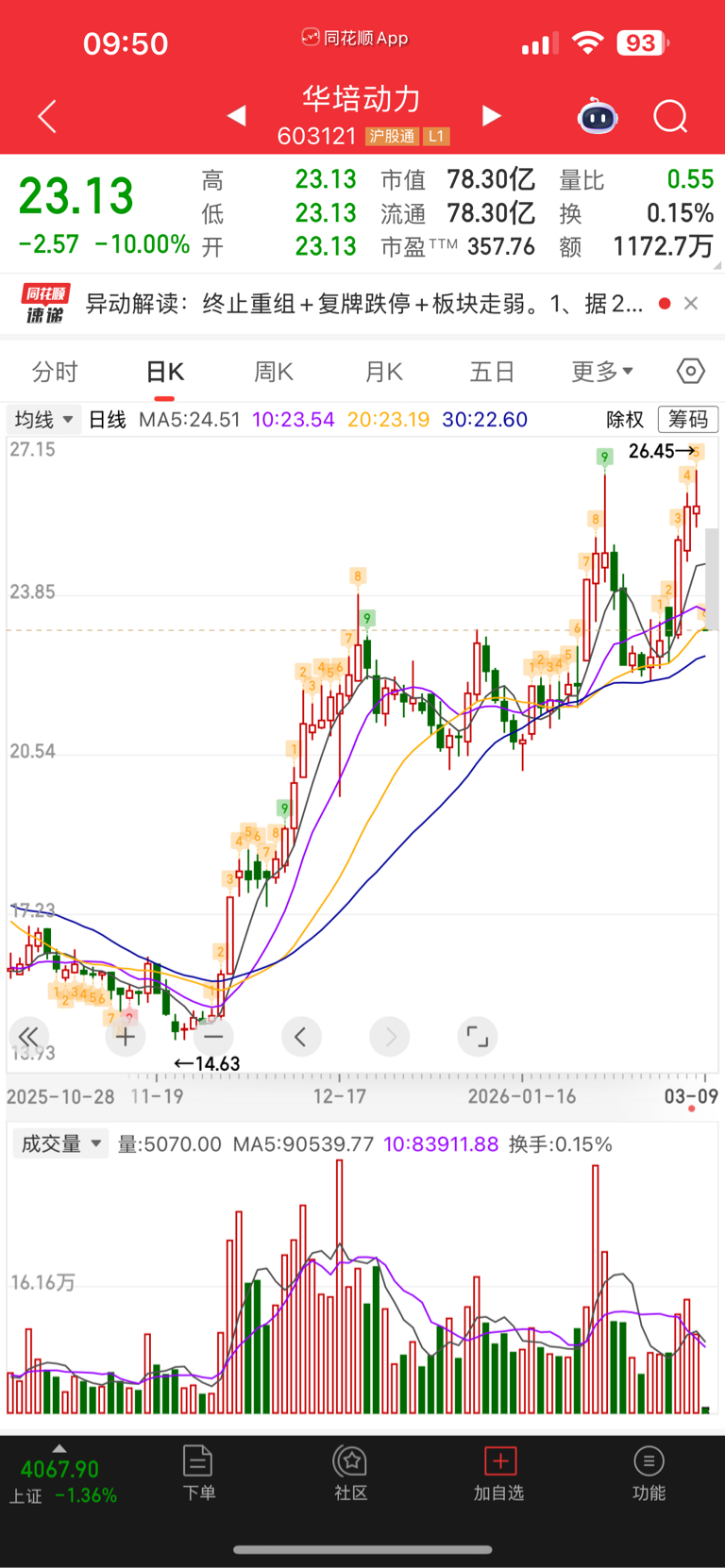Tap current price 23.13
The height and width of the screenshot is (1568, 725).
tap(76, 195)
